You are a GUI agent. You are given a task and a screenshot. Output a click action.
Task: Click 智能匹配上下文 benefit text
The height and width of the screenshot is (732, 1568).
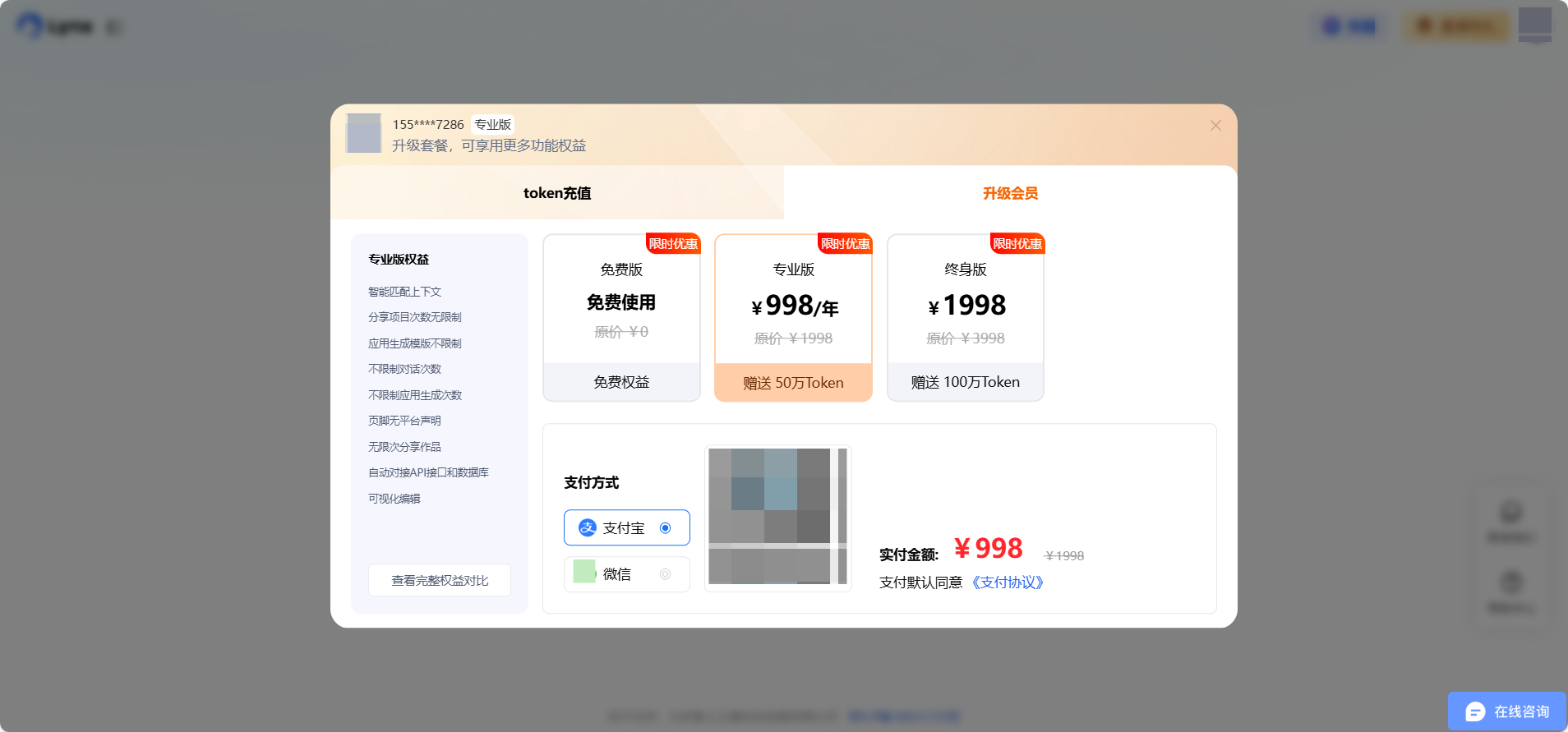pyautogui.click(x=405, y=292)
